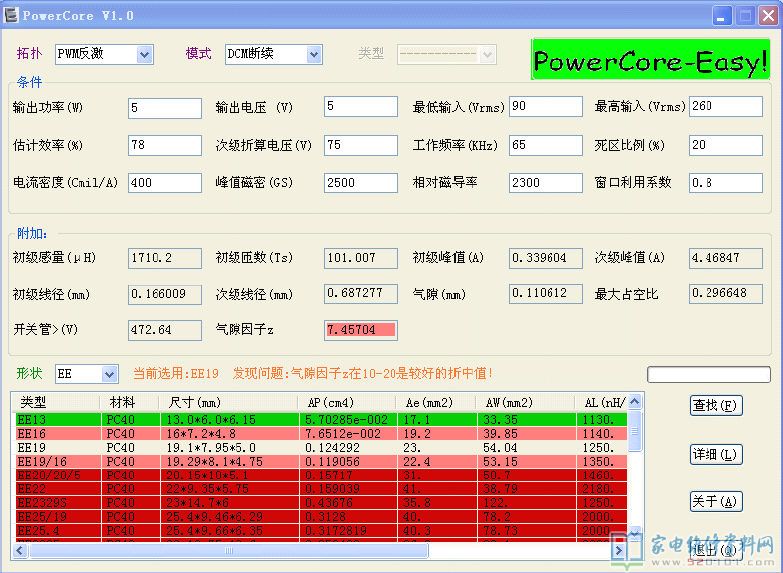Click the 输出电压(V) input field
Screen dimensions: 783x573
361,106
